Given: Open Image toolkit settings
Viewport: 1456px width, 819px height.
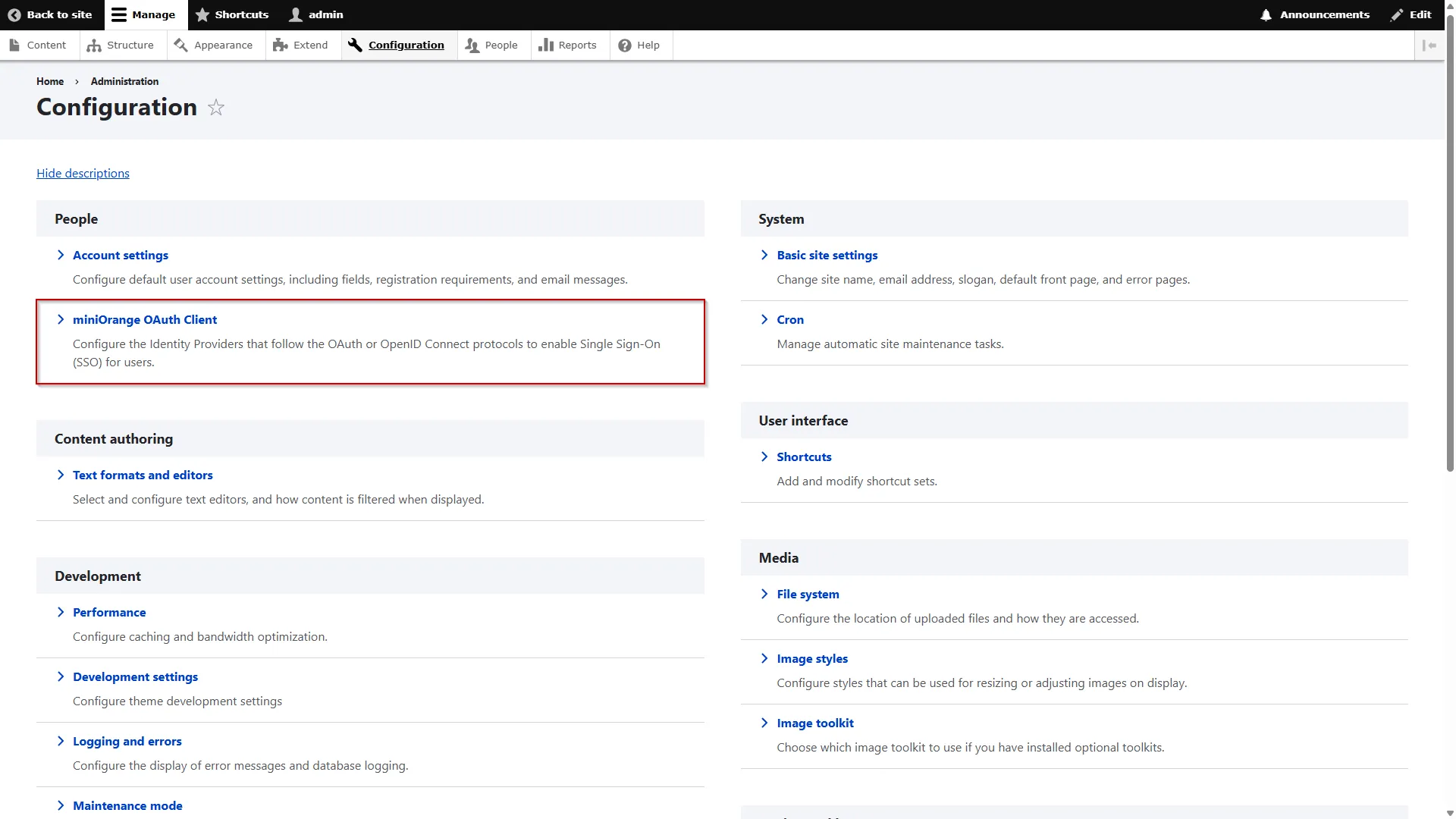Looking at the screenshot, I should coord(815,723).
